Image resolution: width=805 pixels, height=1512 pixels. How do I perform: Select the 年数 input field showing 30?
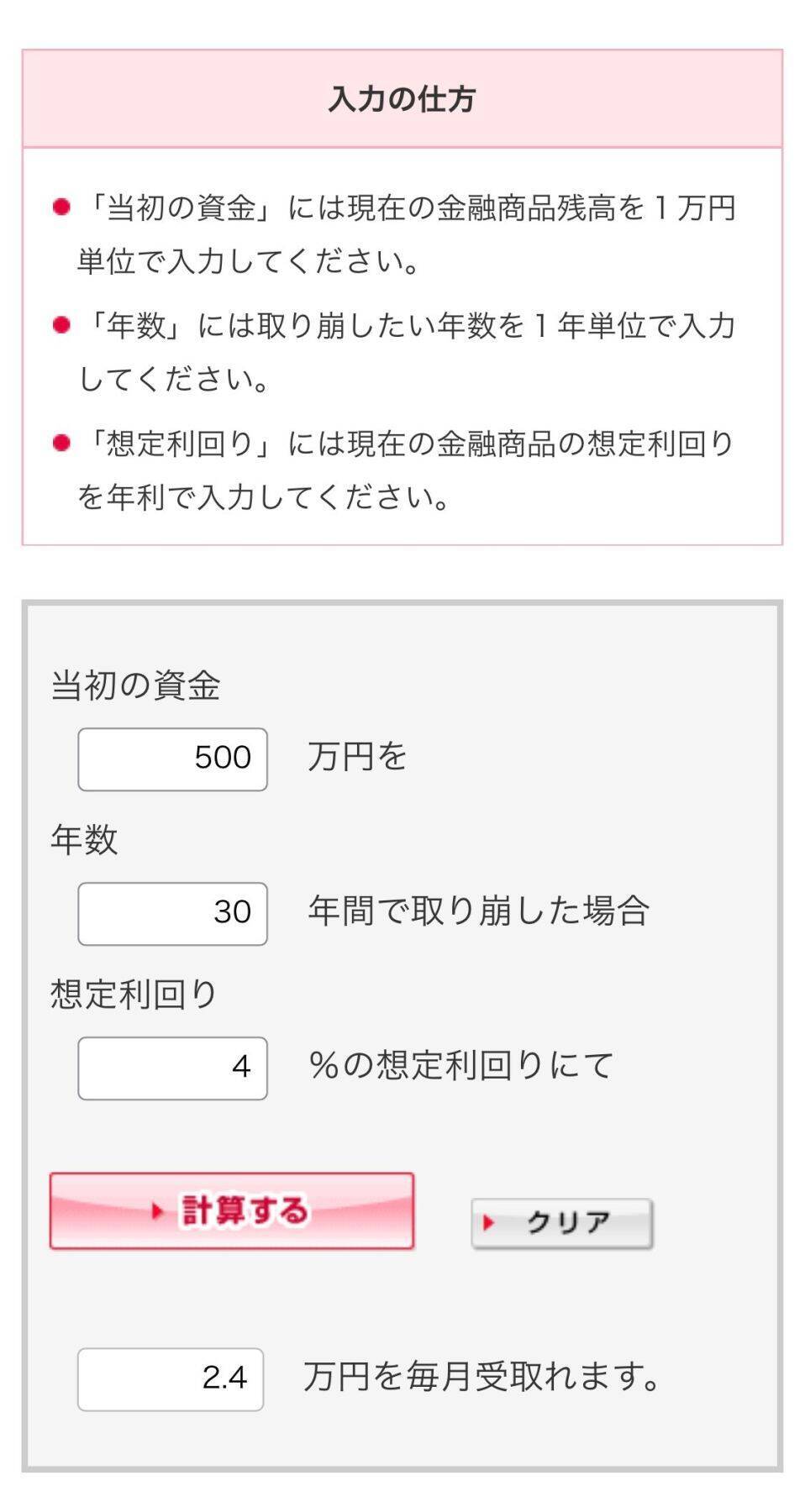172,913
